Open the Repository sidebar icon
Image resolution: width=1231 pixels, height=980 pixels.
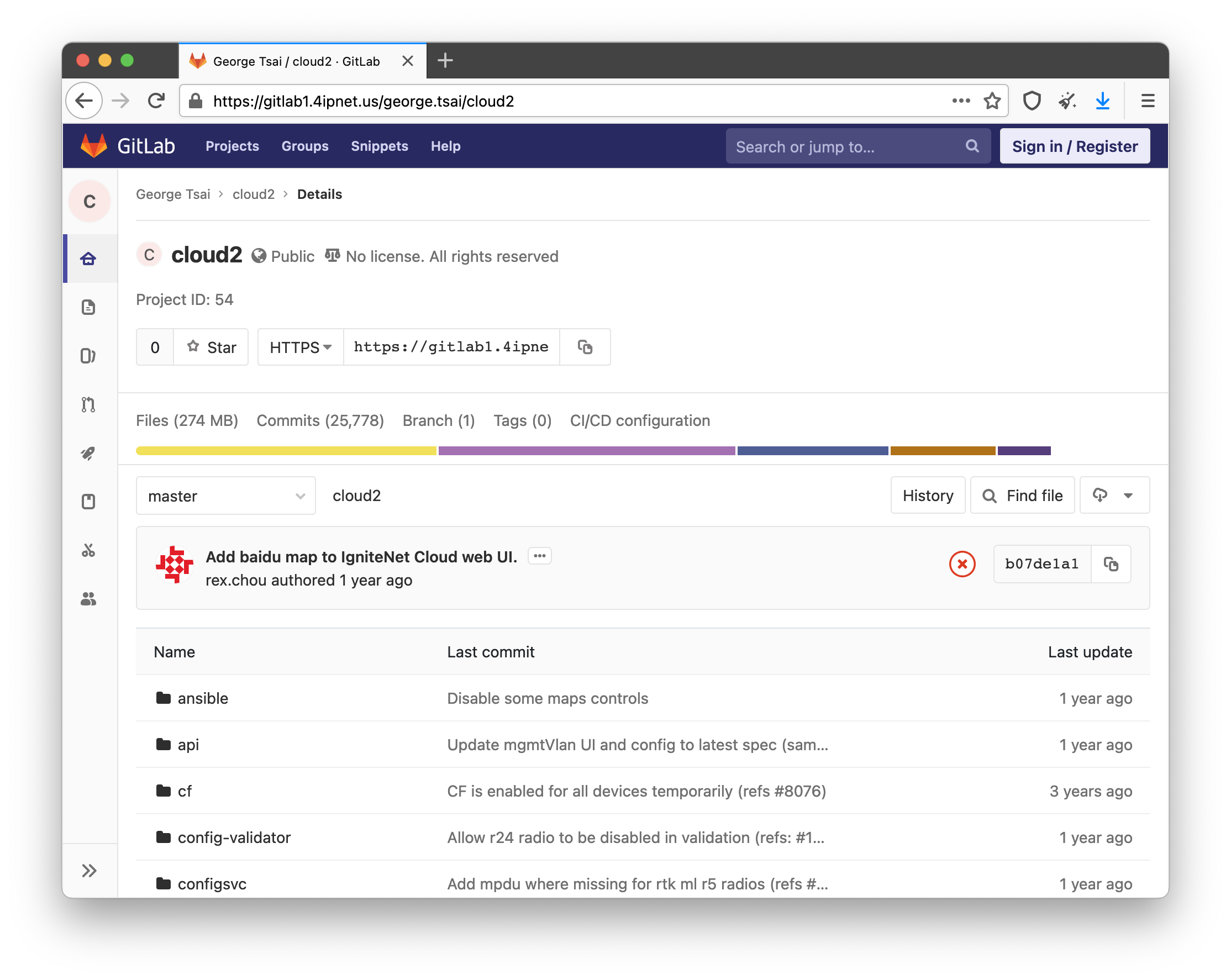88,307
